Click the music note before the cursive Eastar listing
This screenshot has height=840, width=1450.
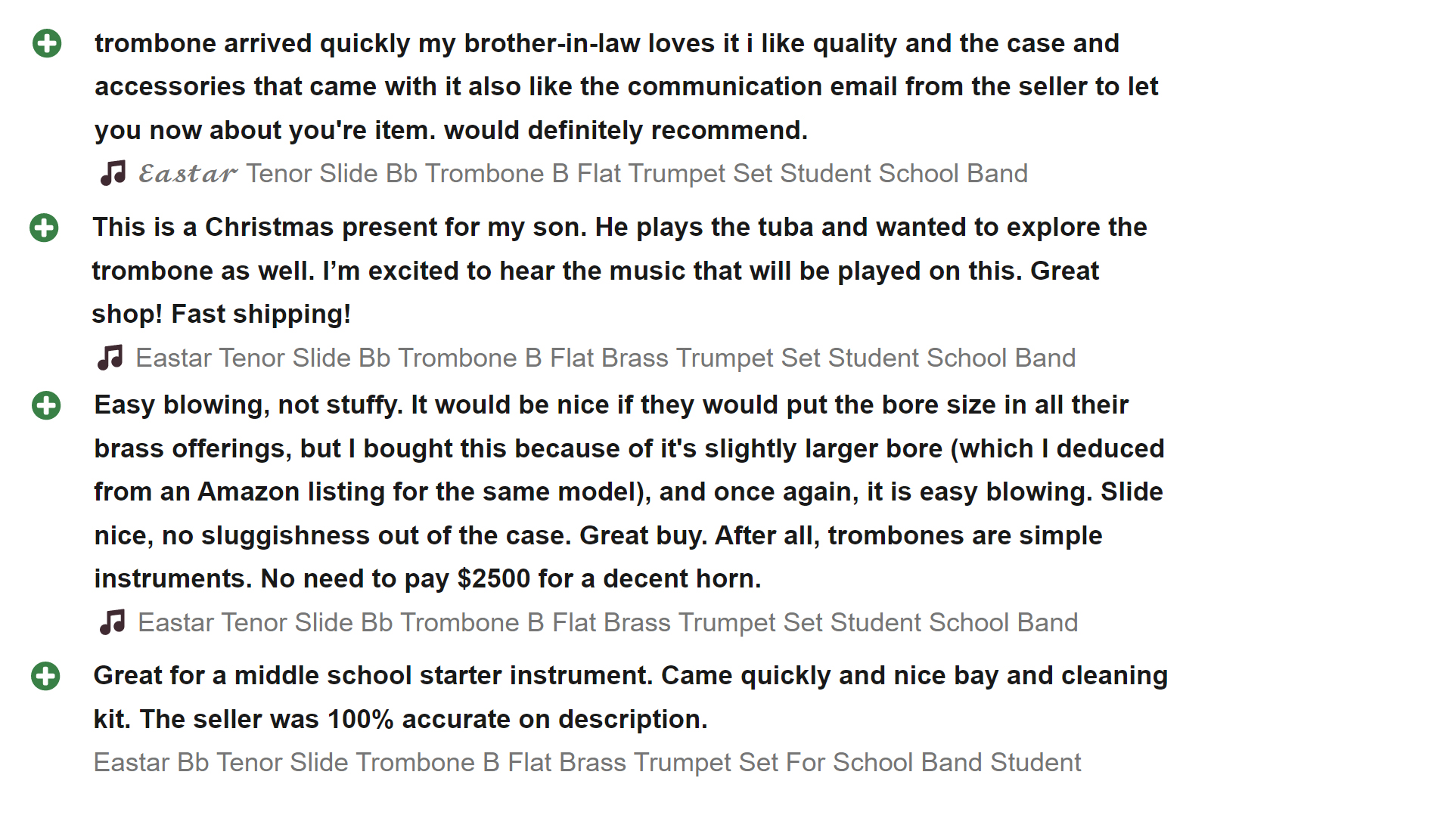pos(113,174)
